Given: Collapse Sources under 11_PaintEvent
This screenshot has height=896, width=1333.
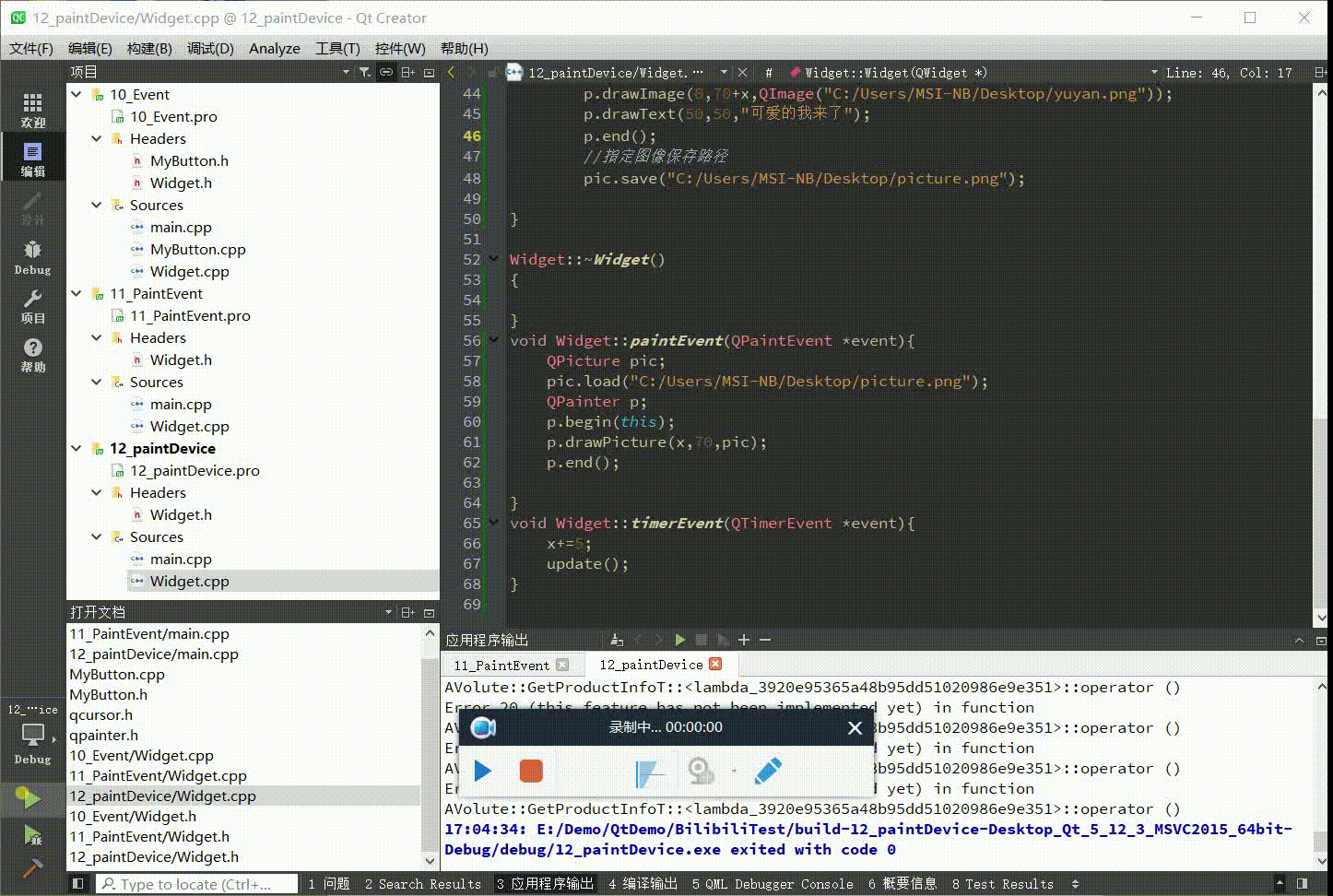Looking at the screenshot, I should 97,382.
